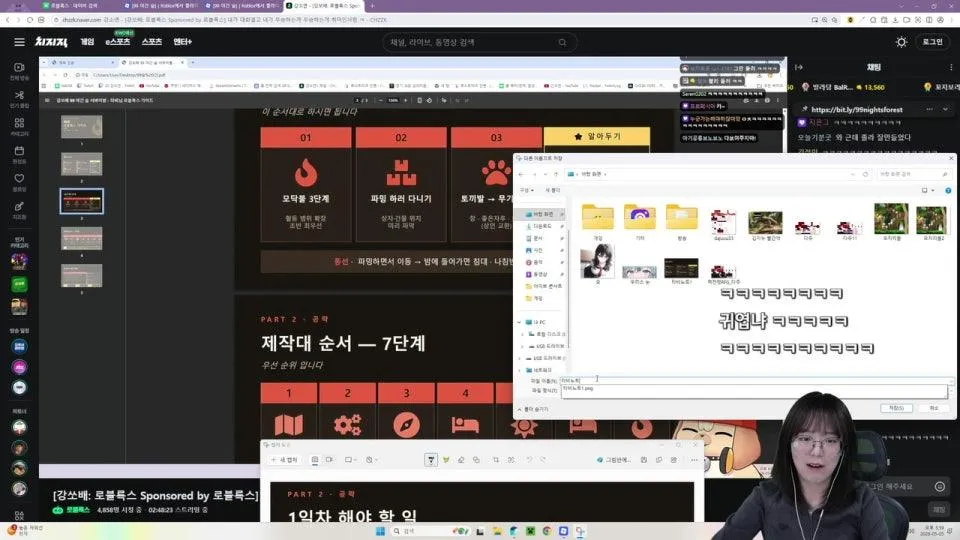Screen dimensions: 960x540
Task: Click 새 폴더 in Save dialog
Action: point(552,190)
